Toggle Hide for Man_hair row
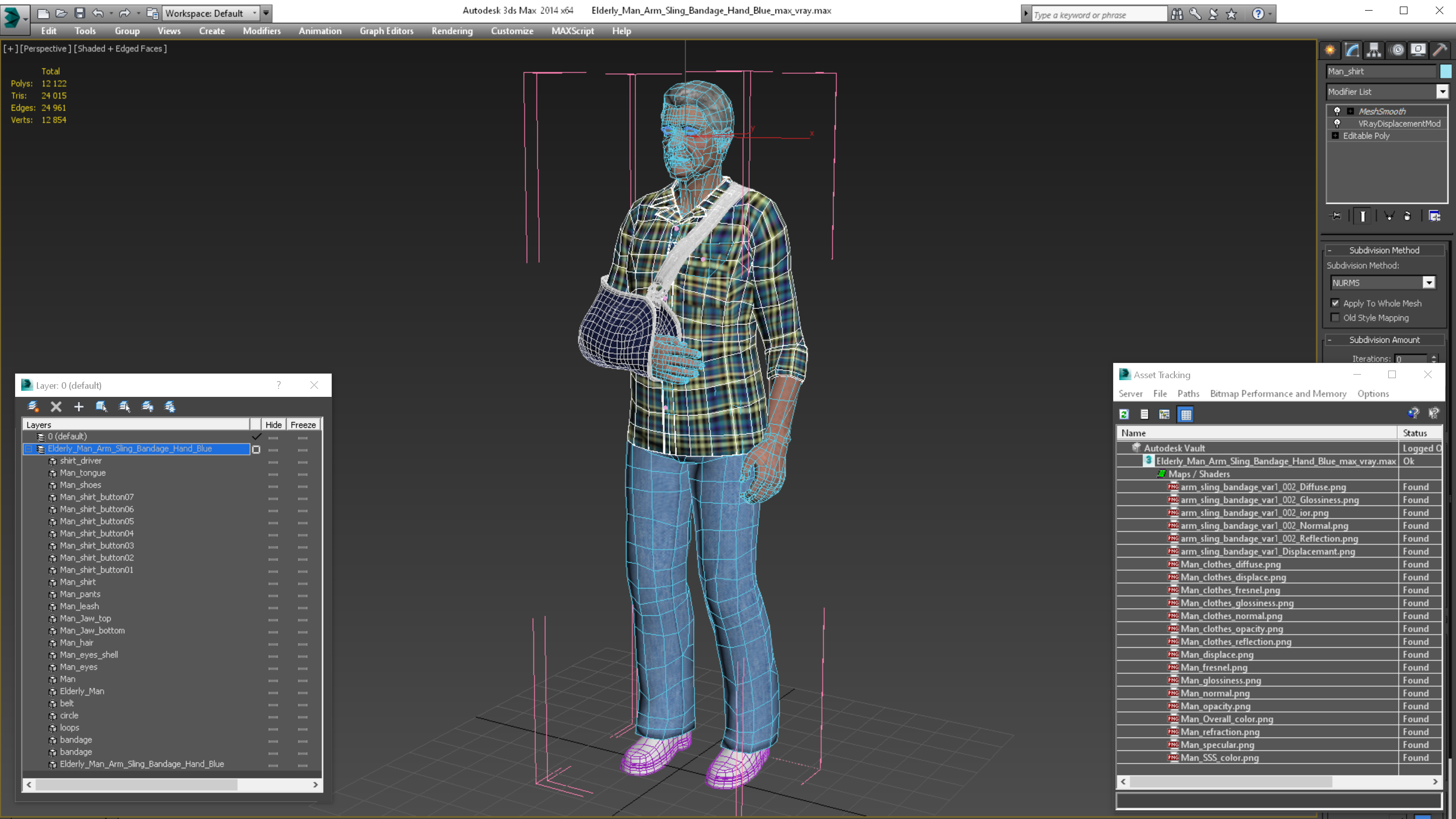 click(x=273, y=643)
